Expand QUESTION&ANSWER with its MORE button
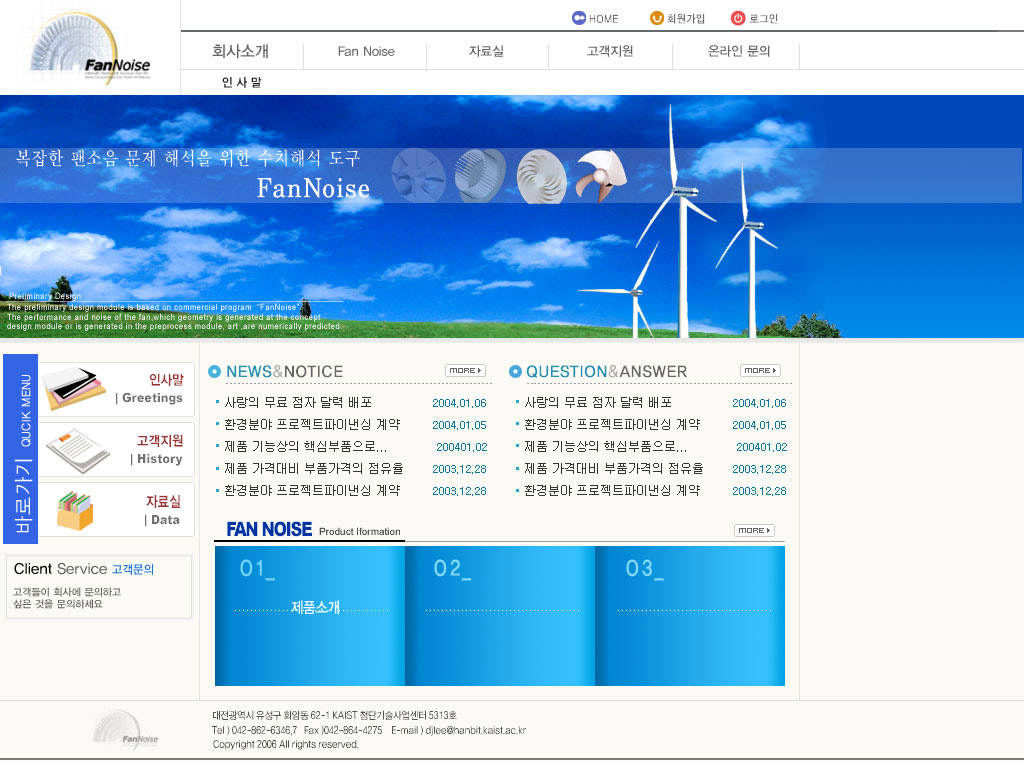Viewport: 1024px width, 763px height. (x=760, y=371)
